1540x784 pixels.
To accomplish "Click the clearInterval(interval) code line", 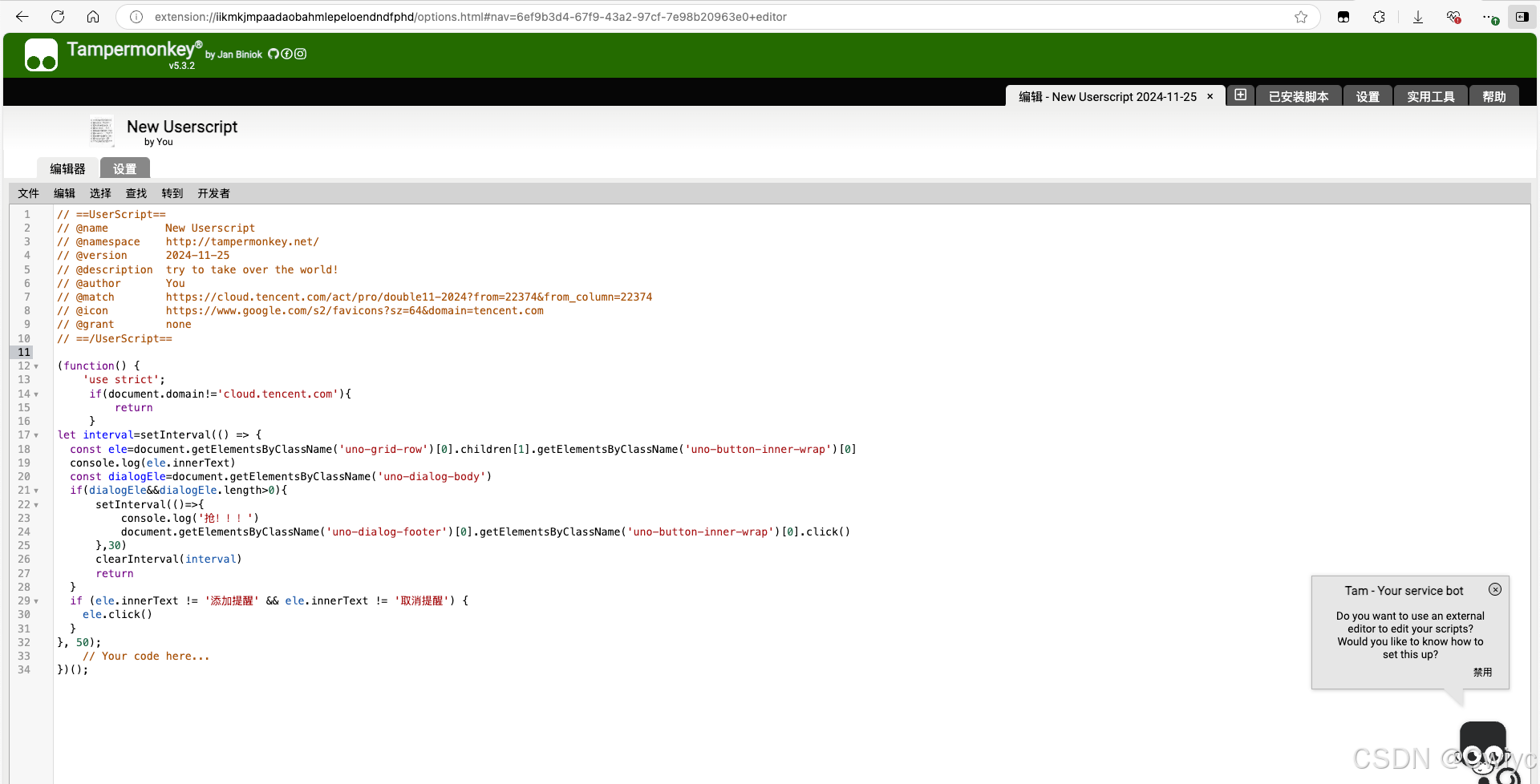I will (168, 559).
